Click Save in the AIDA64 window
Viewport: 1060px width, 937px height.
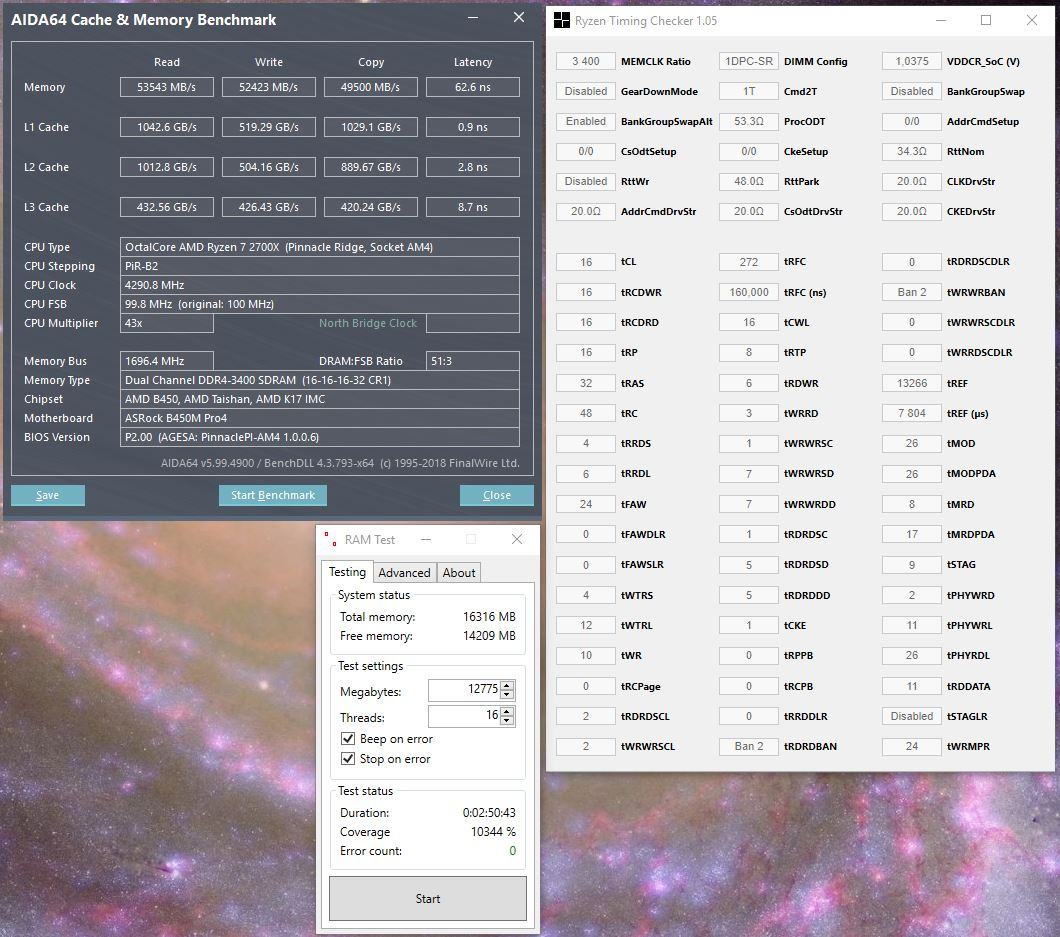pos(47,495)
